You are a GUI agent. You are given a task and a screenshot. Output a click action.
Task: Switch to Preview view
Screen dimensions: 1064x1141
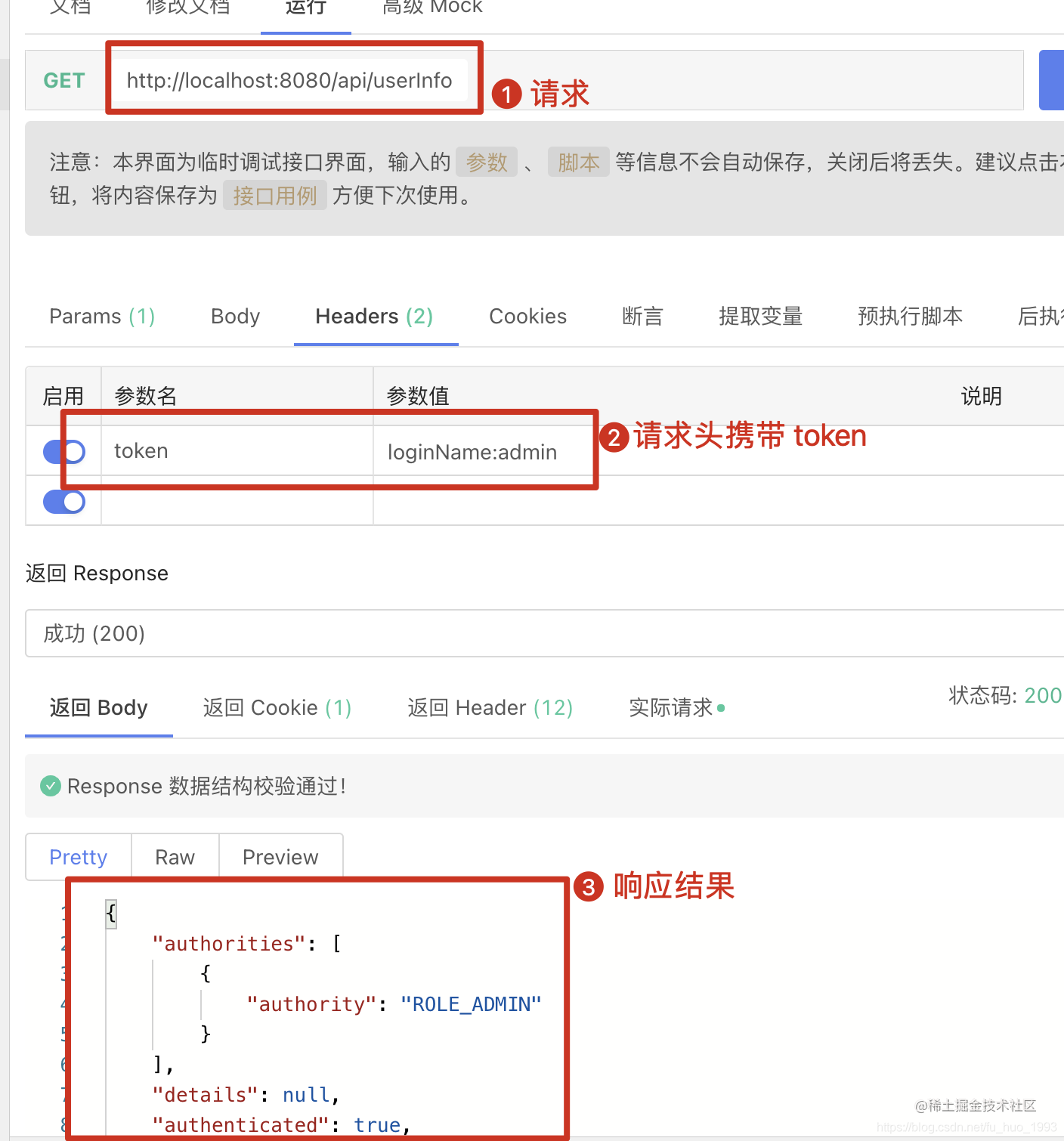(x=281, y=857)
